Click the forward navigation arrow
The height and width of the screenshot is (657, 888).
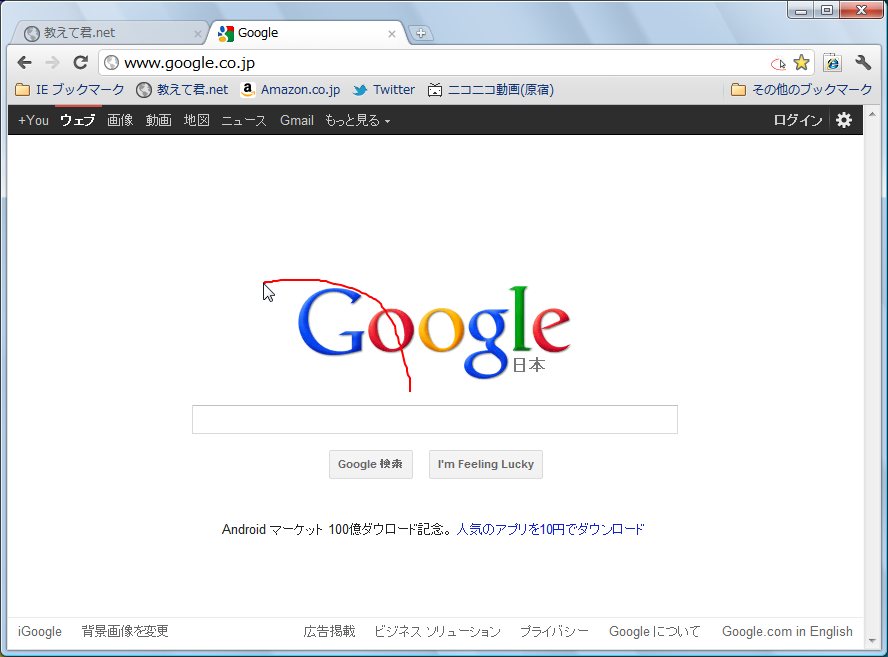tap(52, 62)
